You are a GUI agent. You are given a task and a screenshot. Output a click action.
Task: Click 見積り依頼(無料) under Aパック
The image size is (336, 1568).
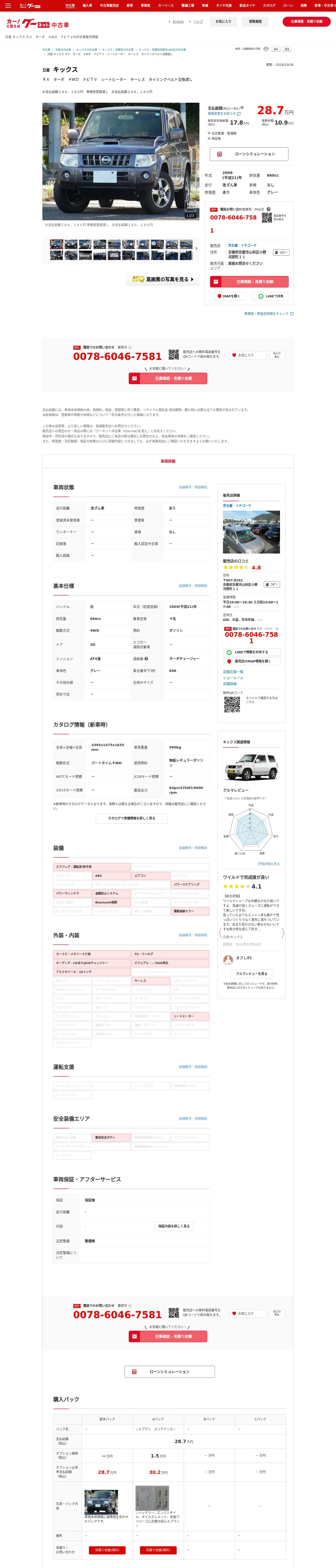pyautogui.click(x=159, y=1550)
